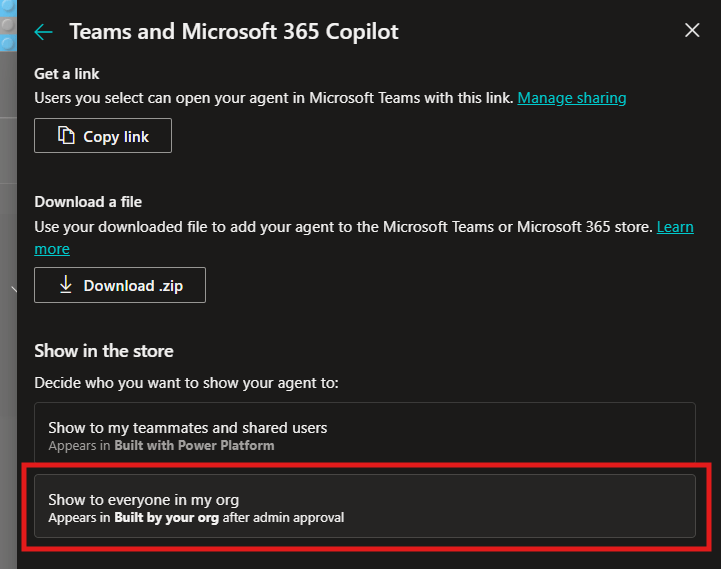Click the Copy link button

pos(103,136)
